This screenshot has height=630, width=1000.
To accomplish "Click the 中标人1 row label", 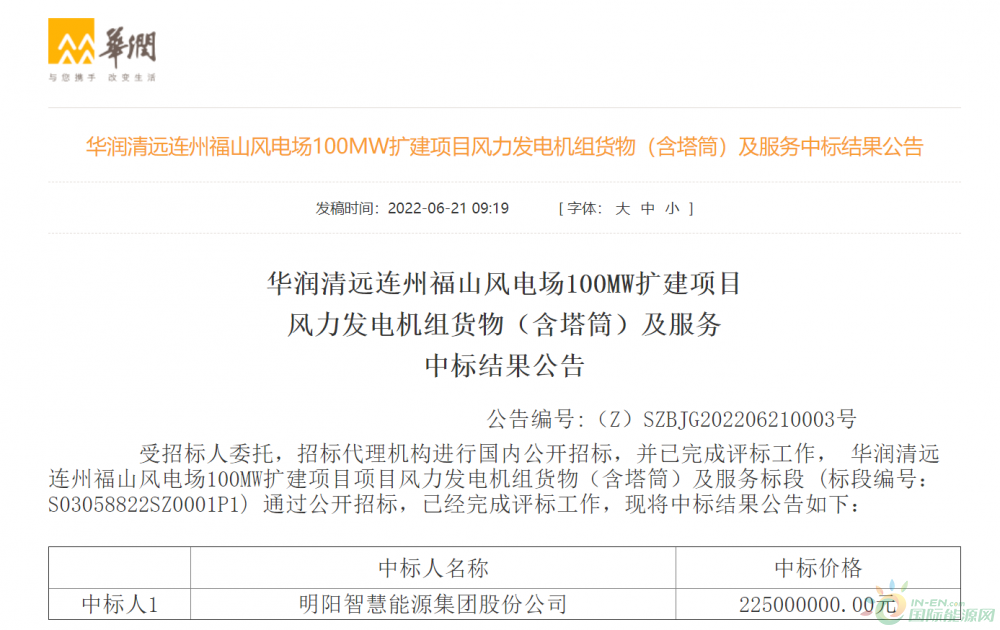I will point(119,604).
